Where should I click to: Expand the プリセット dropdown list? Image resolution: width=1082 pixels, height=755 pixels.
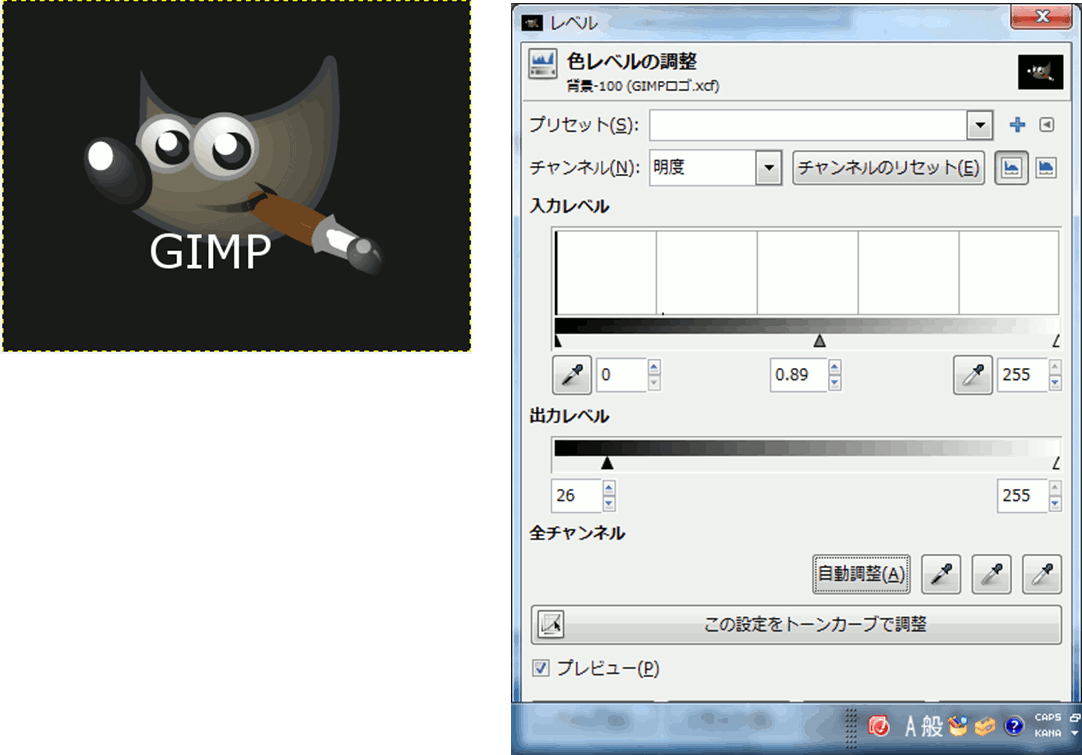tap(978, 125)
